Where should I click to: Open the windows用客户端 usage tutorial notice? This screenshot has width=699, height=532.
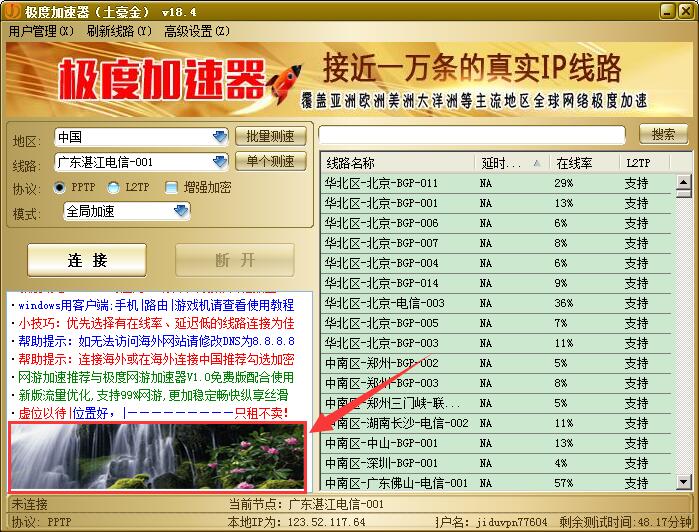point(156,305)
